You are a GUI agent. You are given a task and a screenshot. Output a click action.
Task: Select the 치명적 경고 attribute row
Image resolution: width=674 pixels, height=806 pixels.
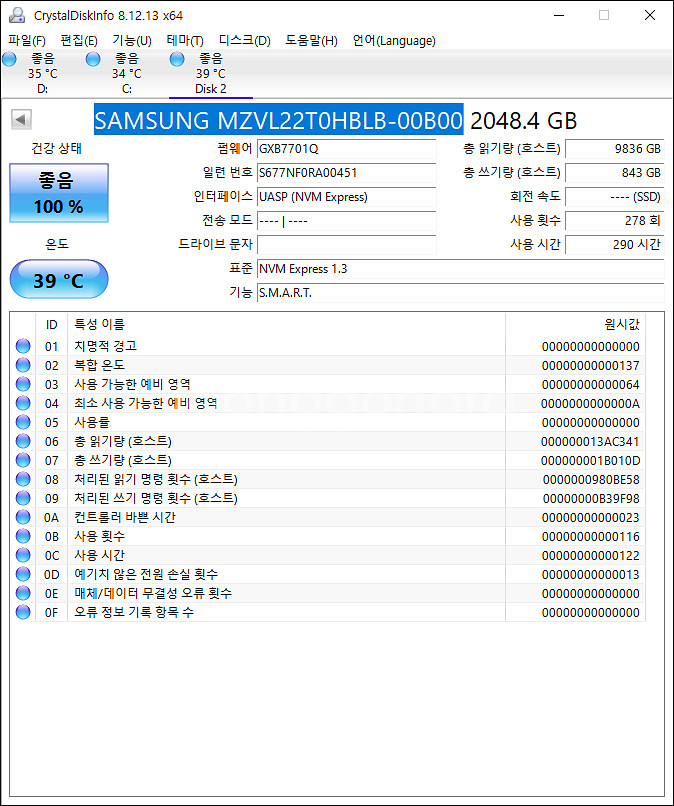pyautogui.click(x=327, y=346)
